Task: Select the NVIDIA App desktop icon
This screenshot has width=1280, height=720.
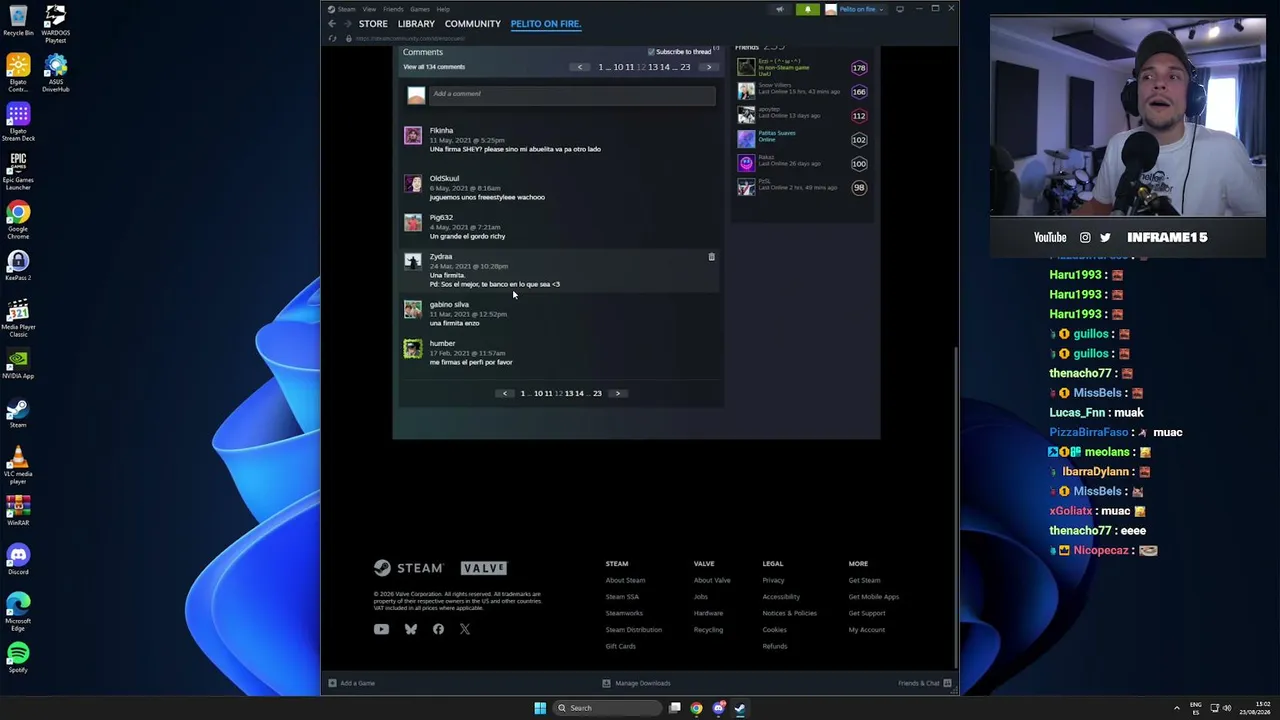Action: pyautogui.click(x=18, y=363)
